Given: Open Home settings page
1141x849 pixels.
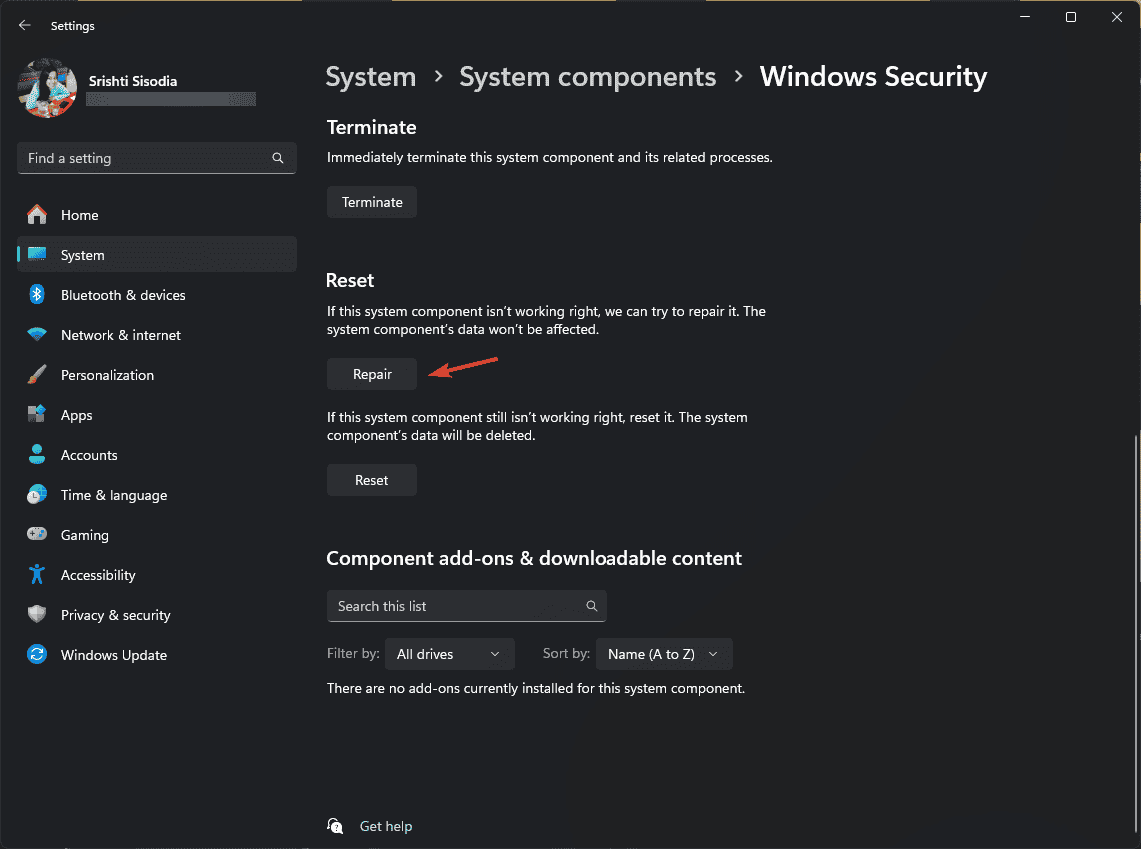Looking at the screenshot, I should click(x=156, y=215).
